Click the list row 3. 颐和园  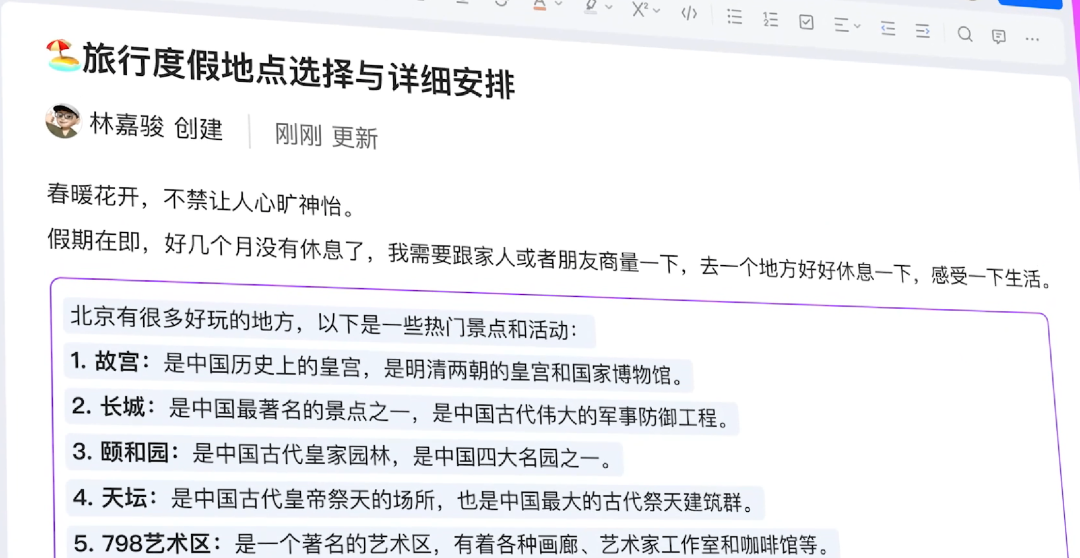344,455
